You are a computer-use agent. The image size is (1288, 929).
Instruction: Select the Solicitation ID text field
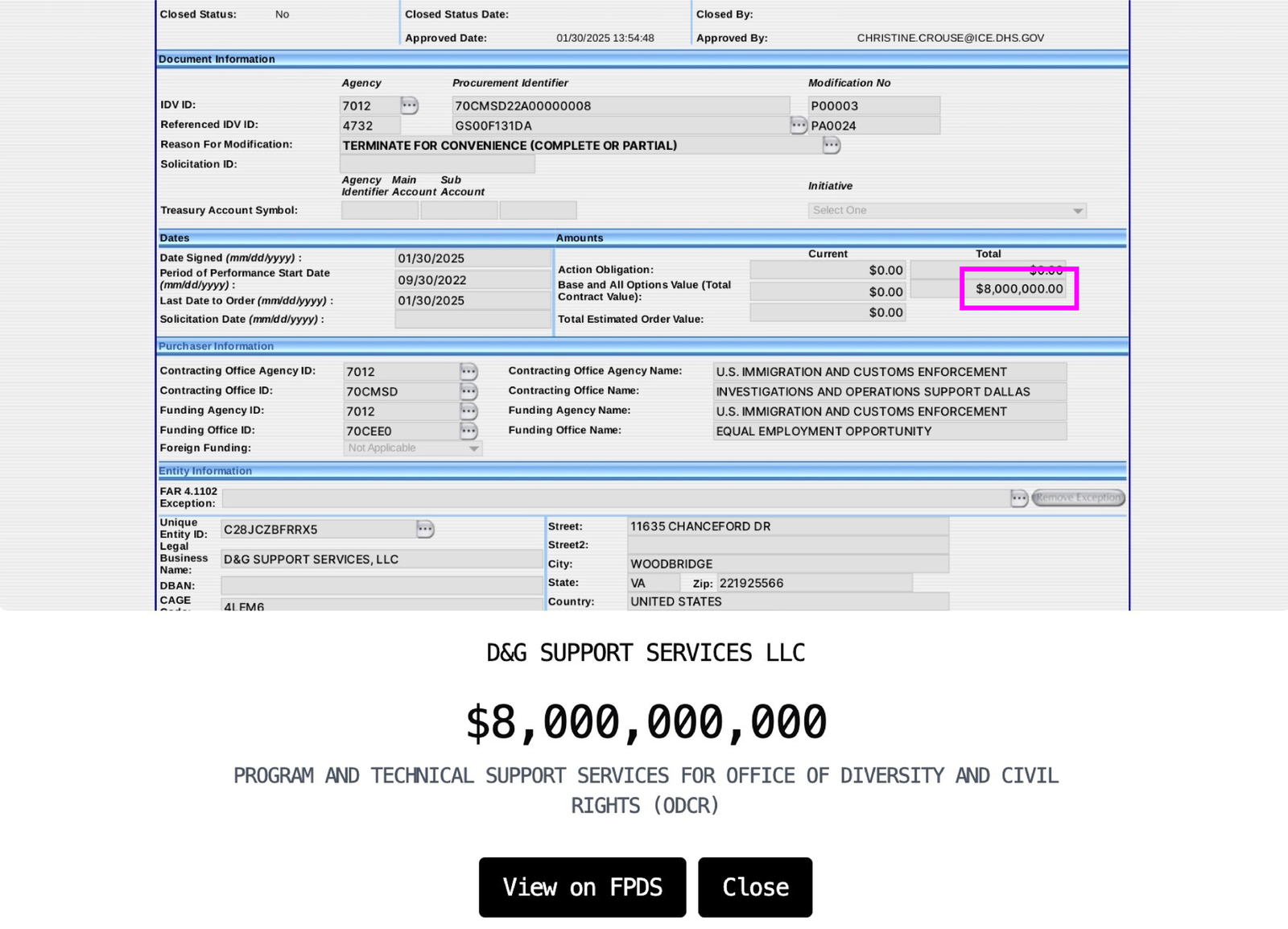point(437,164)
